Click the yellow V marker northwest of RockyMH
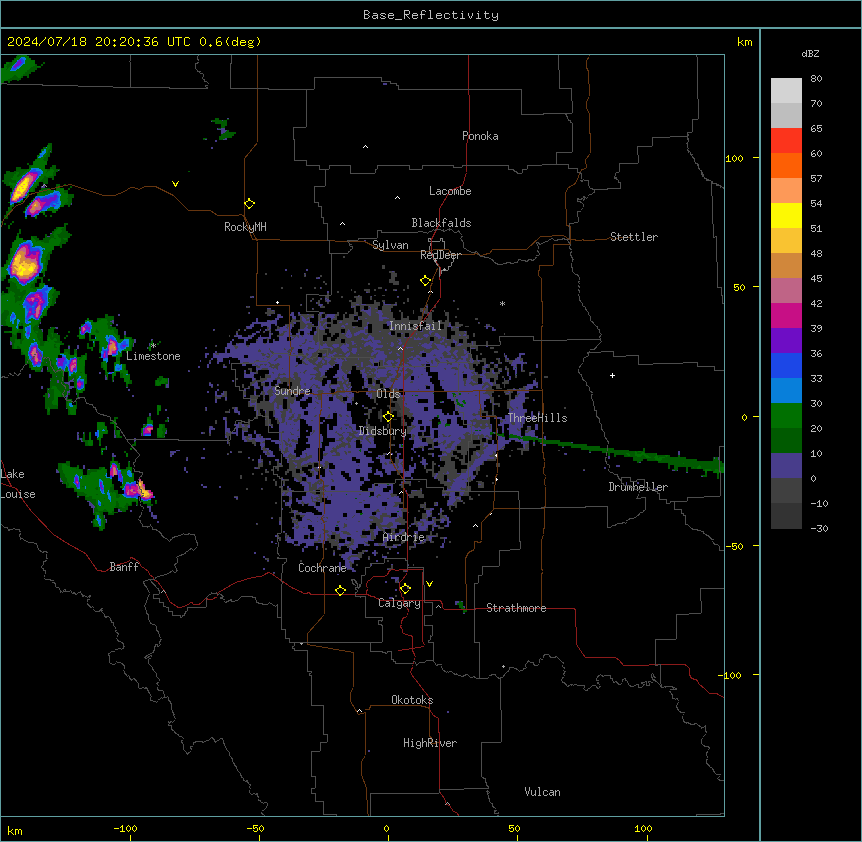 coord(175,184)
